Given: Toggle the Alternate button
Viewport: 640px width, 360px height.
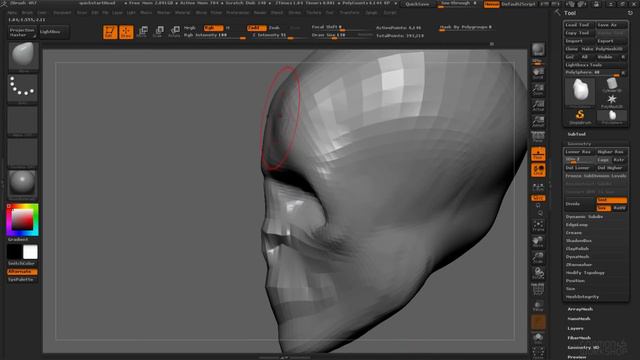Looking at the screenshot, I should click(x=22, y=271).
